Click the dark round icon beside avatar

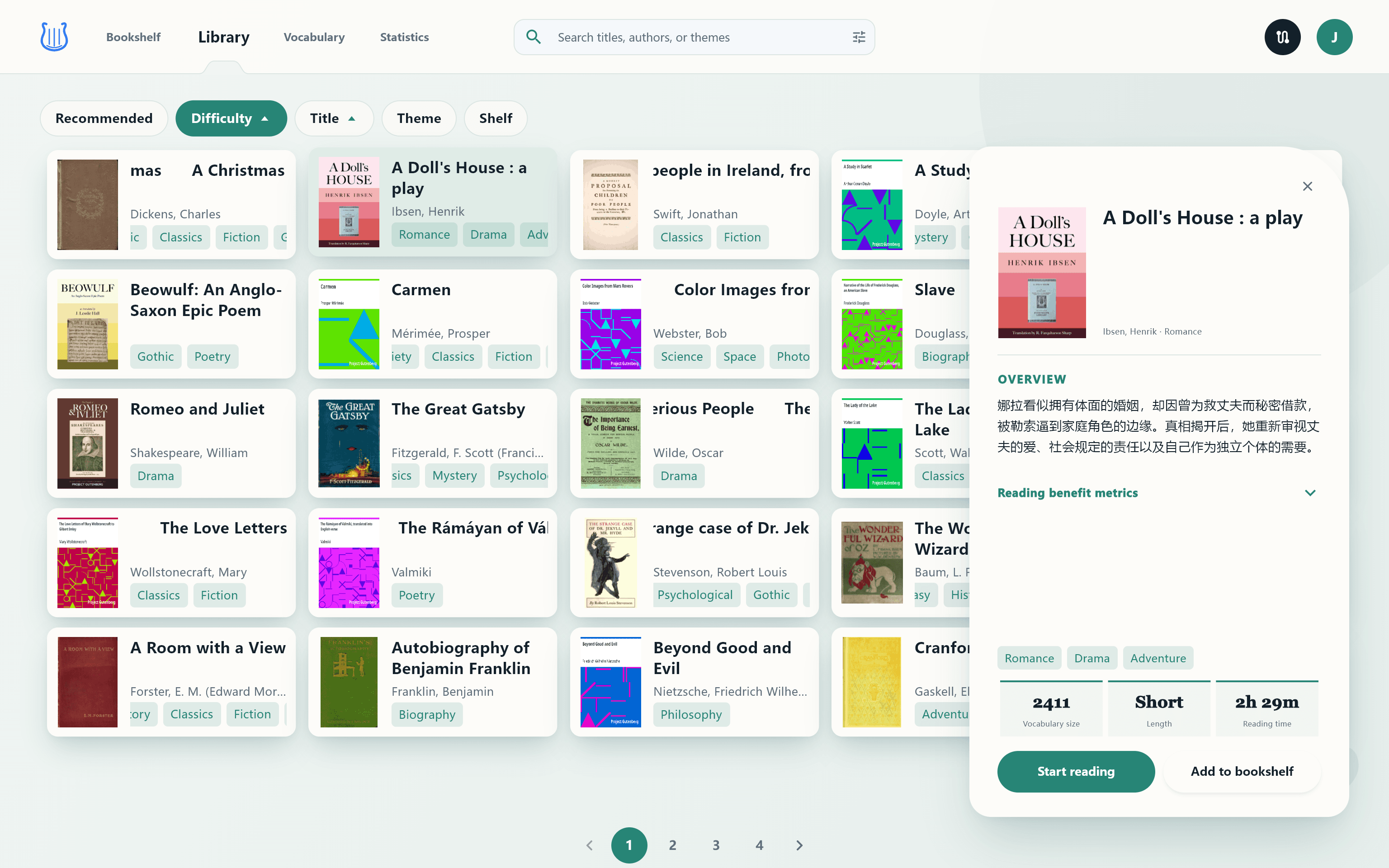[1282, 38]
